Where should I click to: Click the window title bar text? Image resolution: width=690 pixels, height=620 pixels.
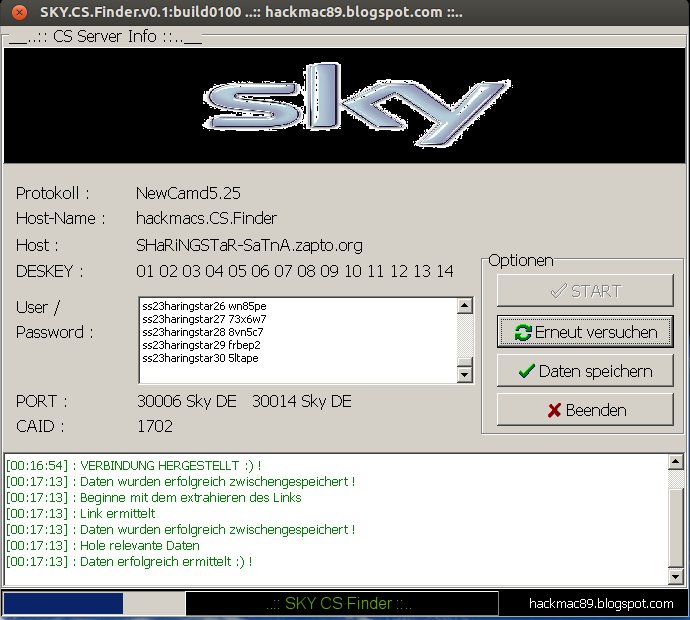(251, 12)
